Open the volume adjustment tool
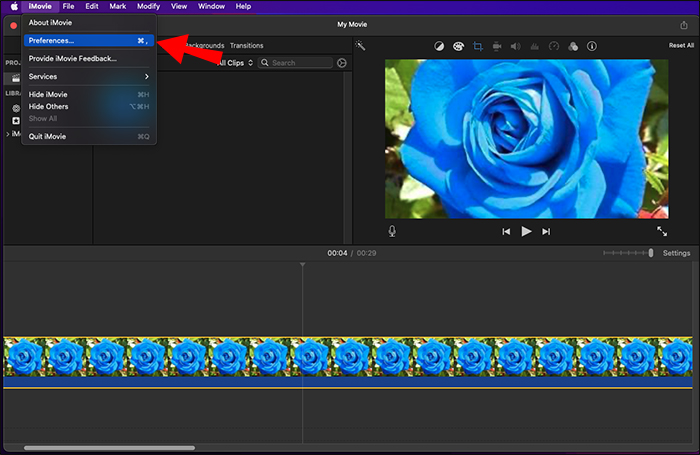The width and height of the screenshot is (700, 455). tap(515, 46)
